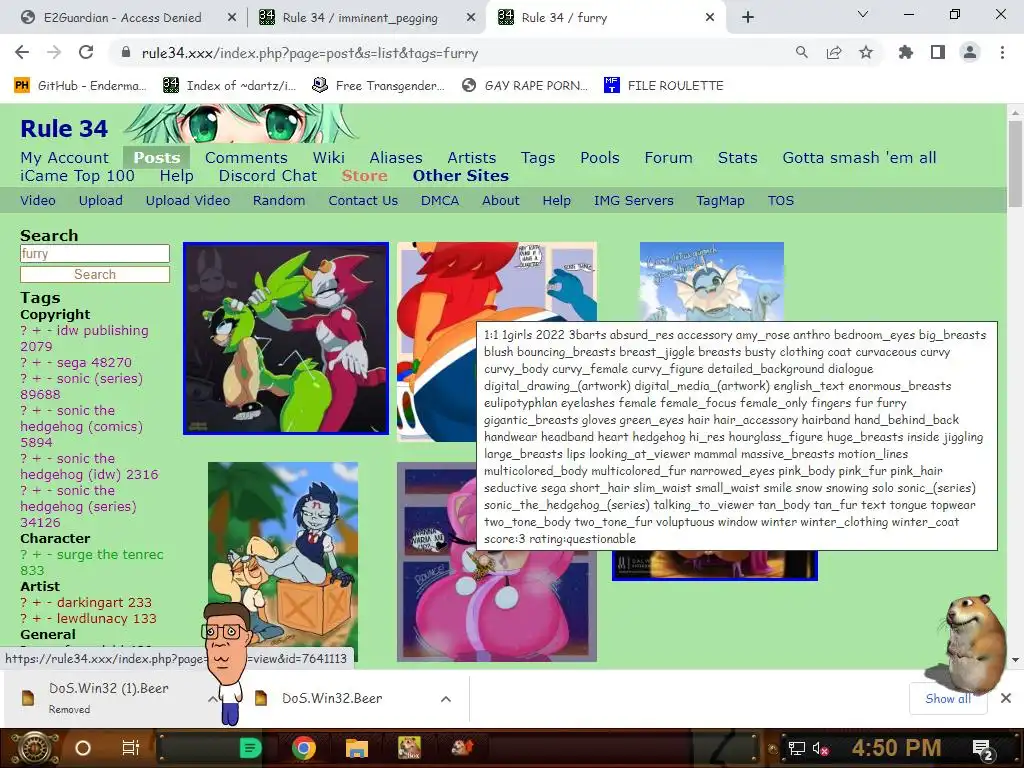Add the sega tag with its plus sign
Screen dimensions: 1024x768
[37, 362]
